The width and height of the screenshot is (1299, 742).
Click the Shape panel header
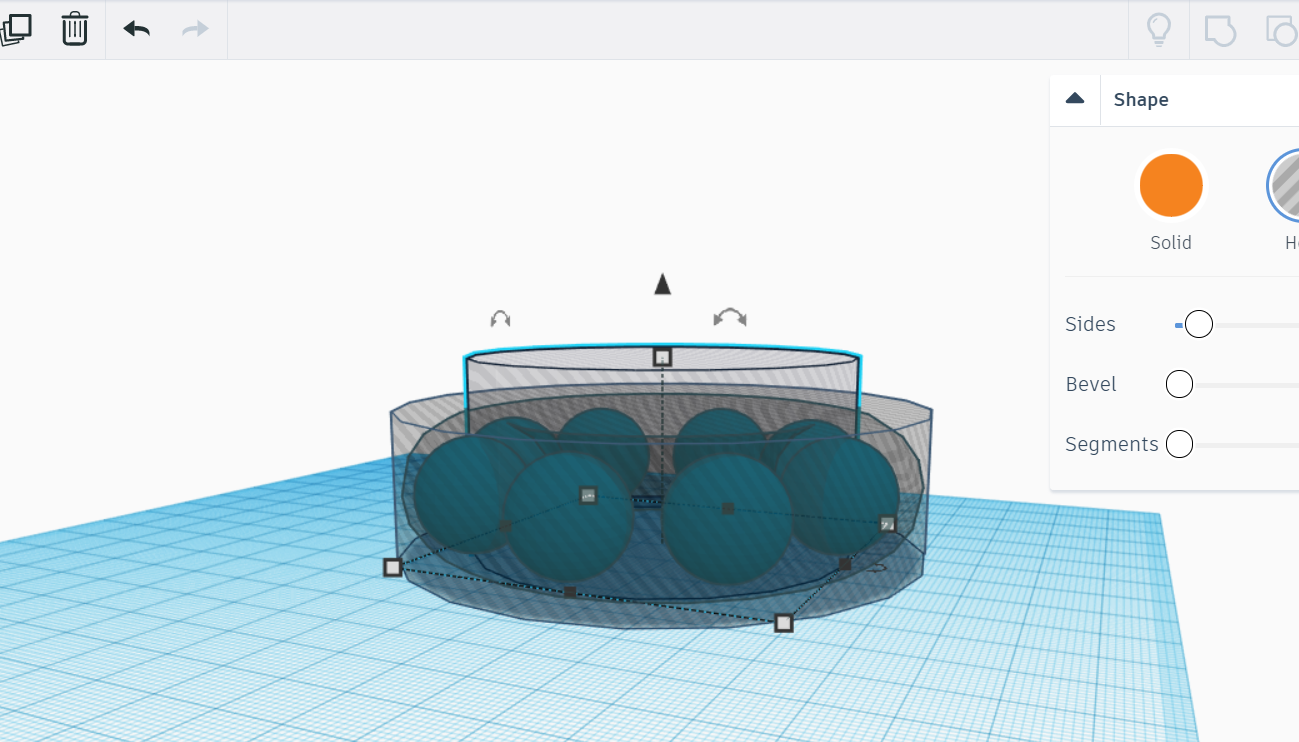1141,99
